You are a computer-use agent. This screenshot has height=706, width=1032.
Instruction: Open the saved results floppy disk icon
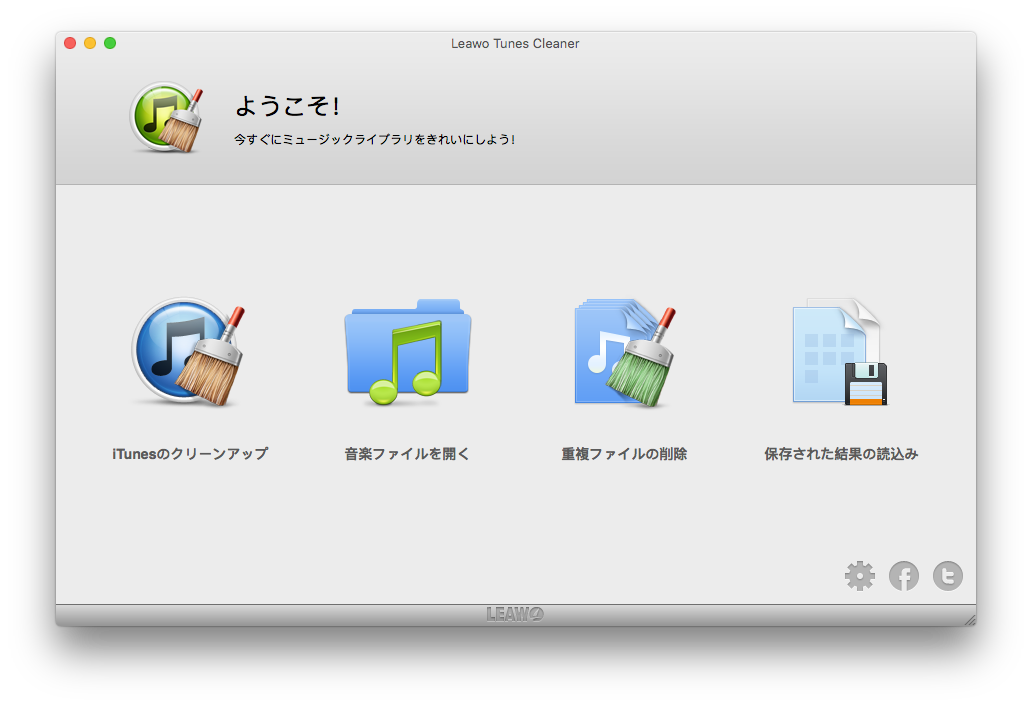840,352
